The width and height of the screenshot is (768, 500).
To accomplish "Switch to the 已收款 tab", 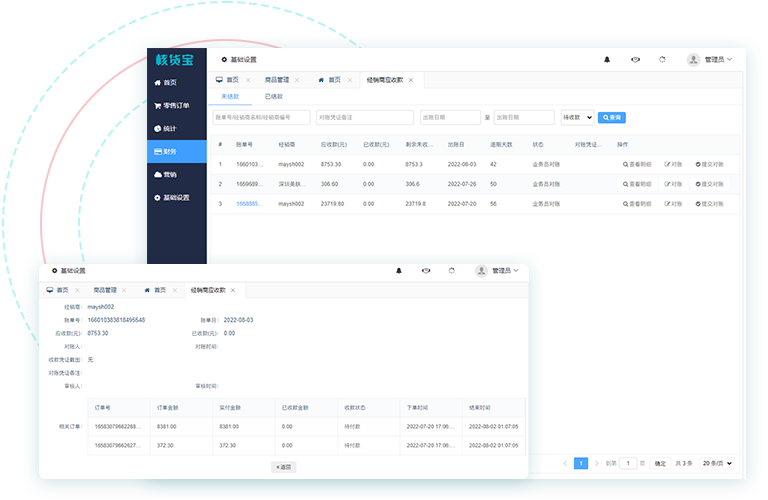I will click(x=273, y=97).
